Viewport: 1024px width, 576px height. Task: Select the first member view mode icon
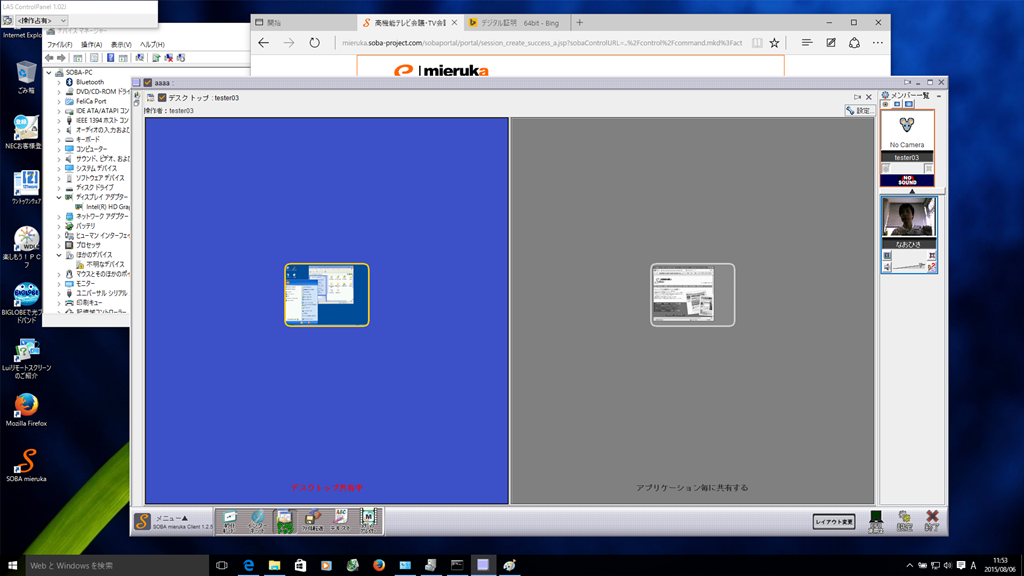(x=886, y=104)
